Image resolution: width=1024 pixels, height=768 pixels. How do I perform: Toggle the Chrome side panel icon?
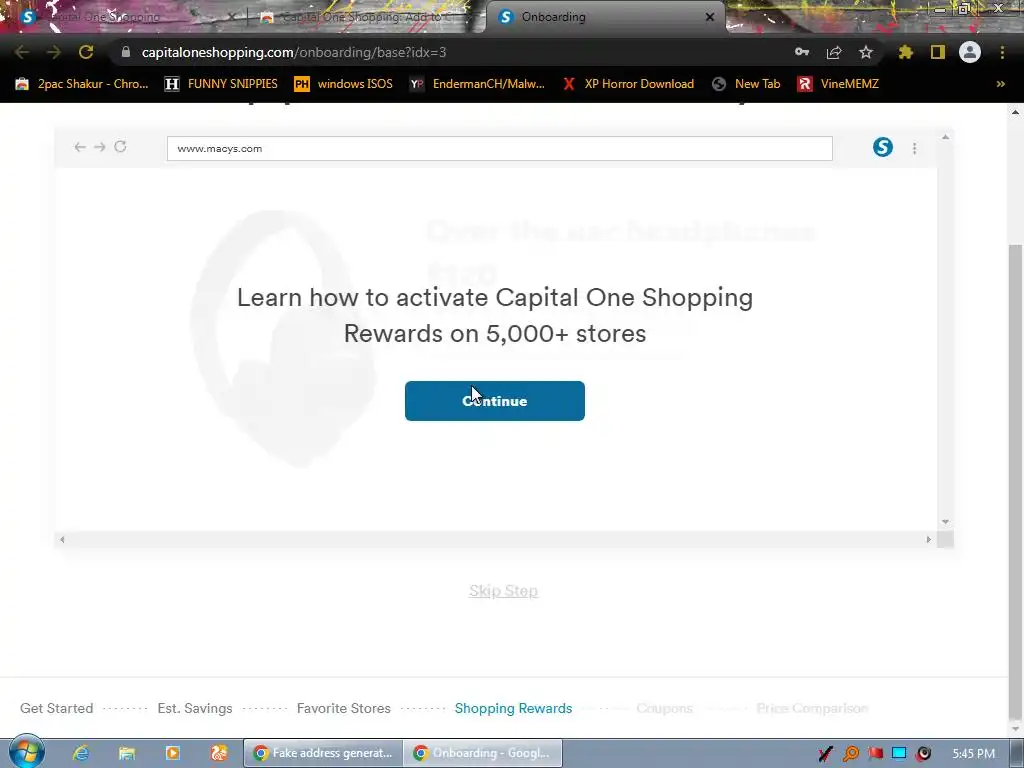938,52
